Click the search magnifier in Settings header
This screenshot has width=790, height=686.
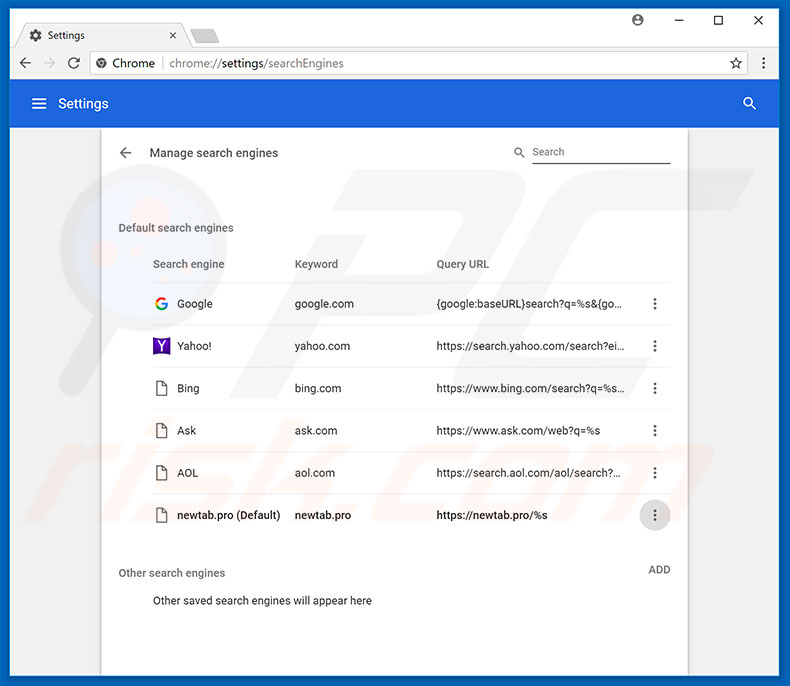[749, 104]
